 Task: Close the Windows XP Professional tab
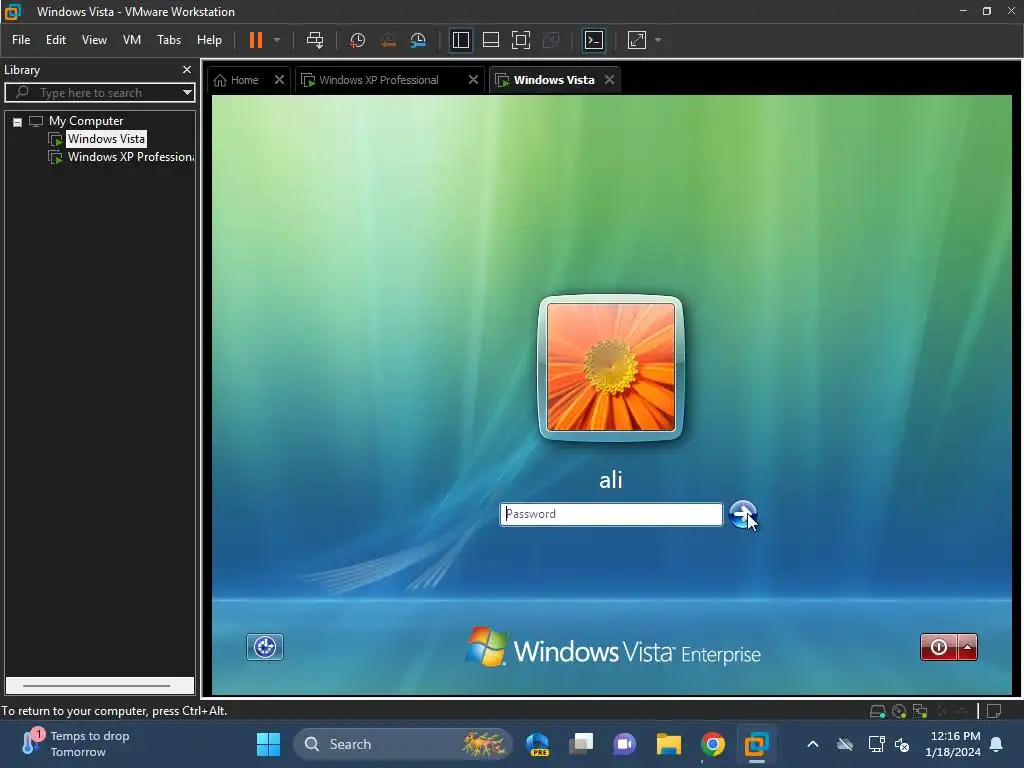(473, 80)
